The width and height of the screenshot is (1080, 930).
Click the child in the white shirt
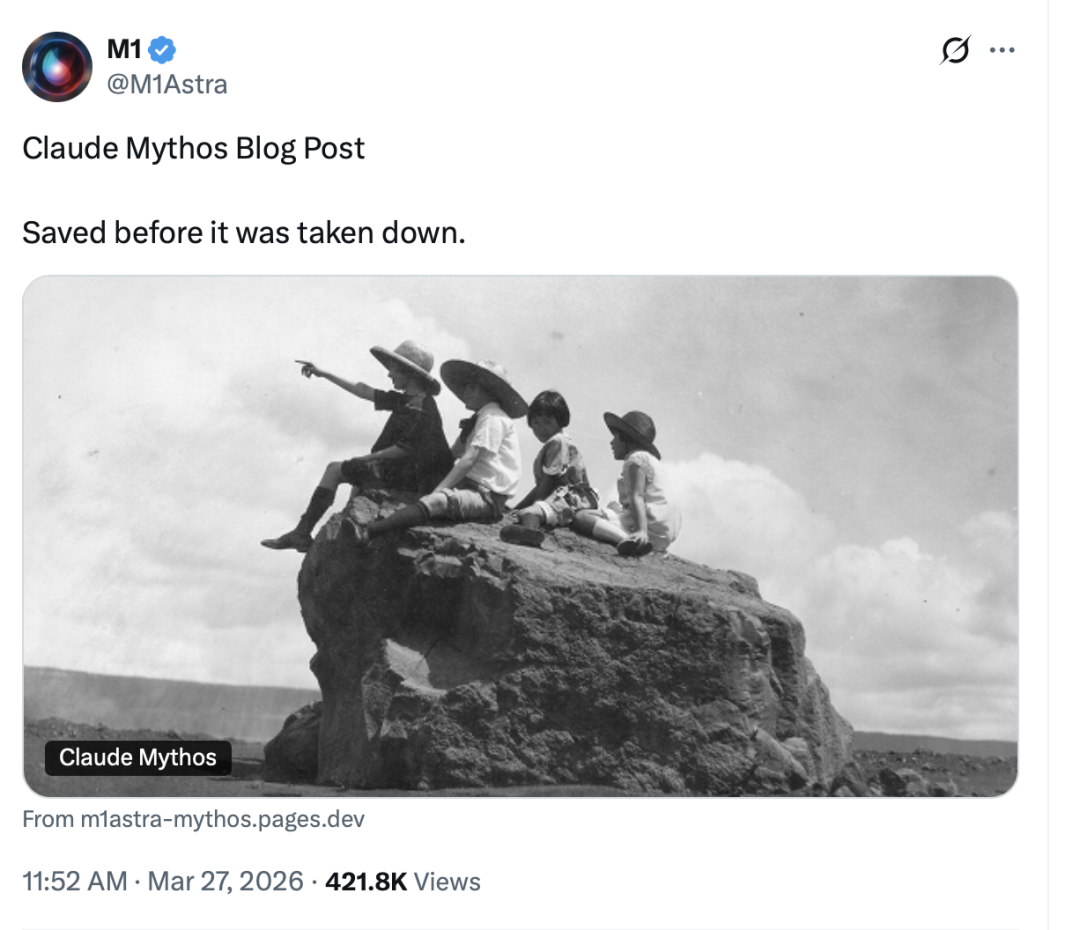click(x=487, y=450)
